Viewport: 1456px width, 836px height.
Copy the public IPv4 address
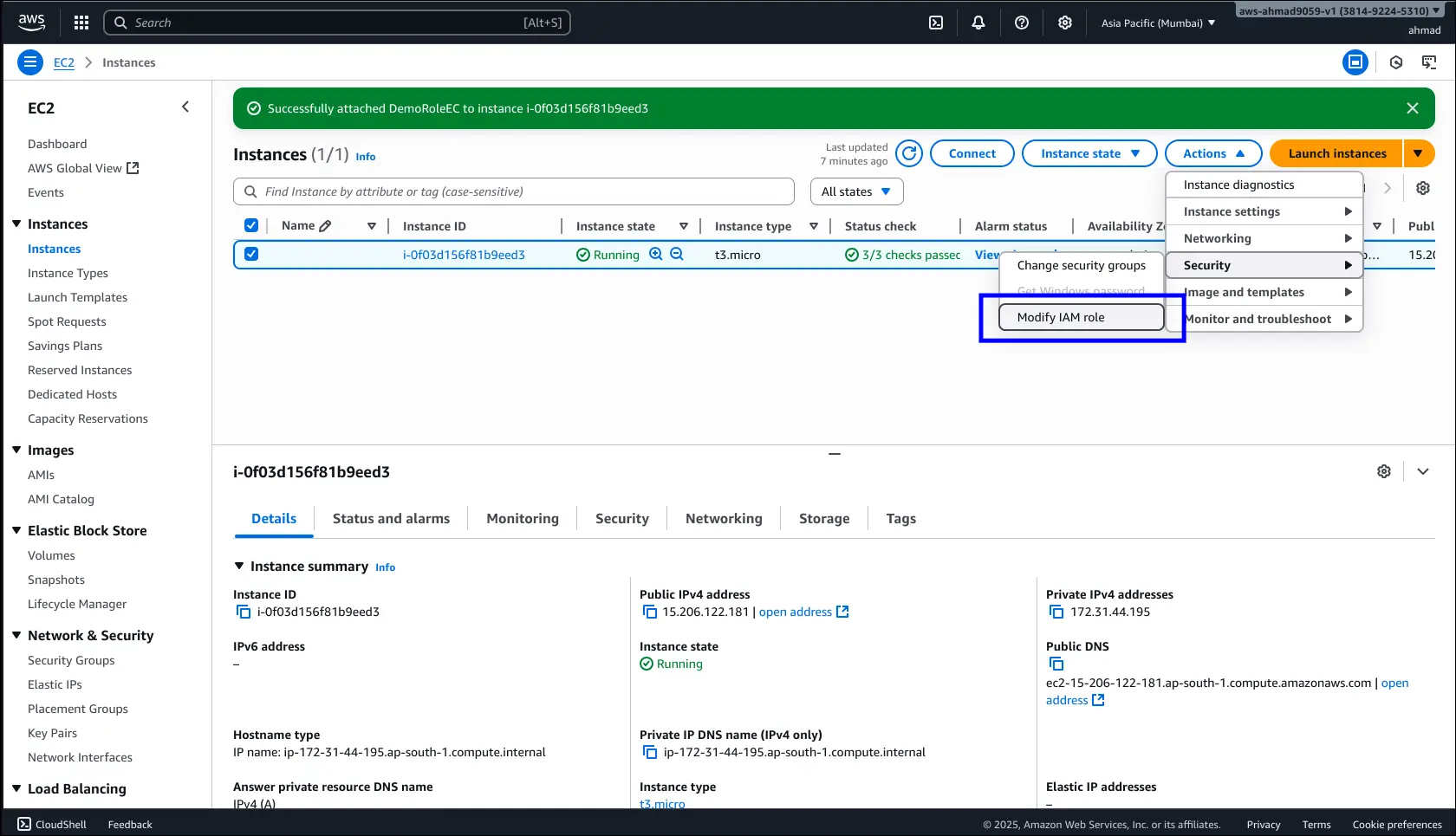[649, 612]
